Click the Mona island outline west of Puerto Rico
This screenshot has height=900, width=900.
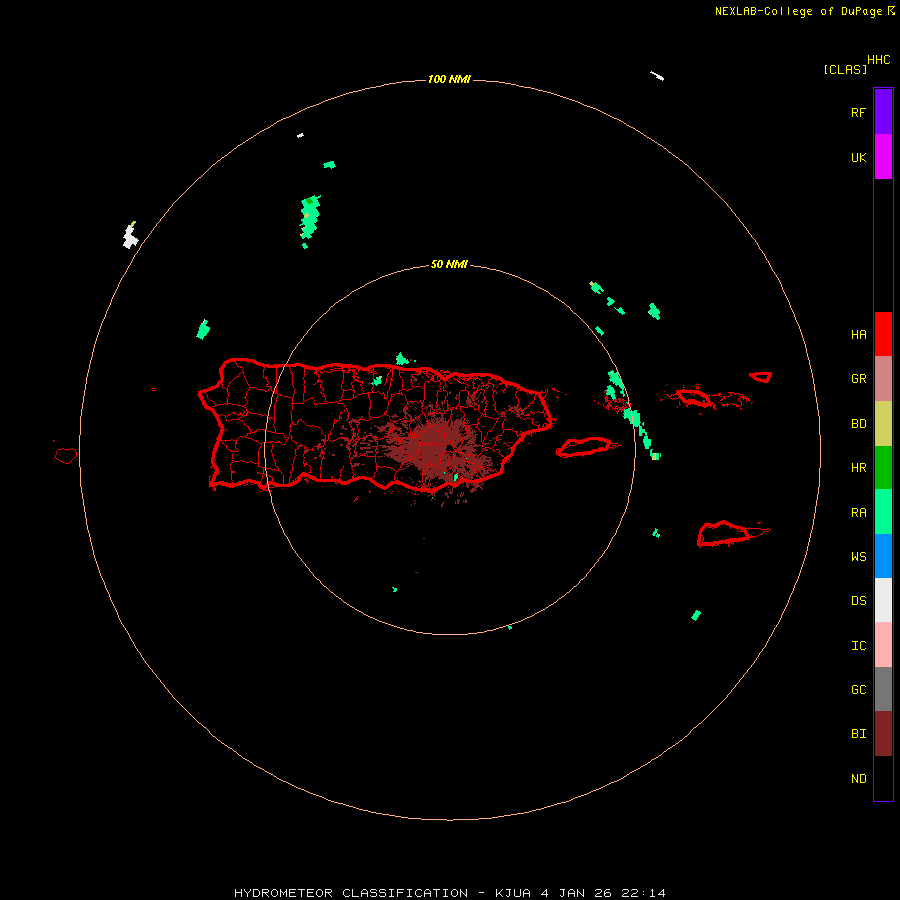click(65, 456)
